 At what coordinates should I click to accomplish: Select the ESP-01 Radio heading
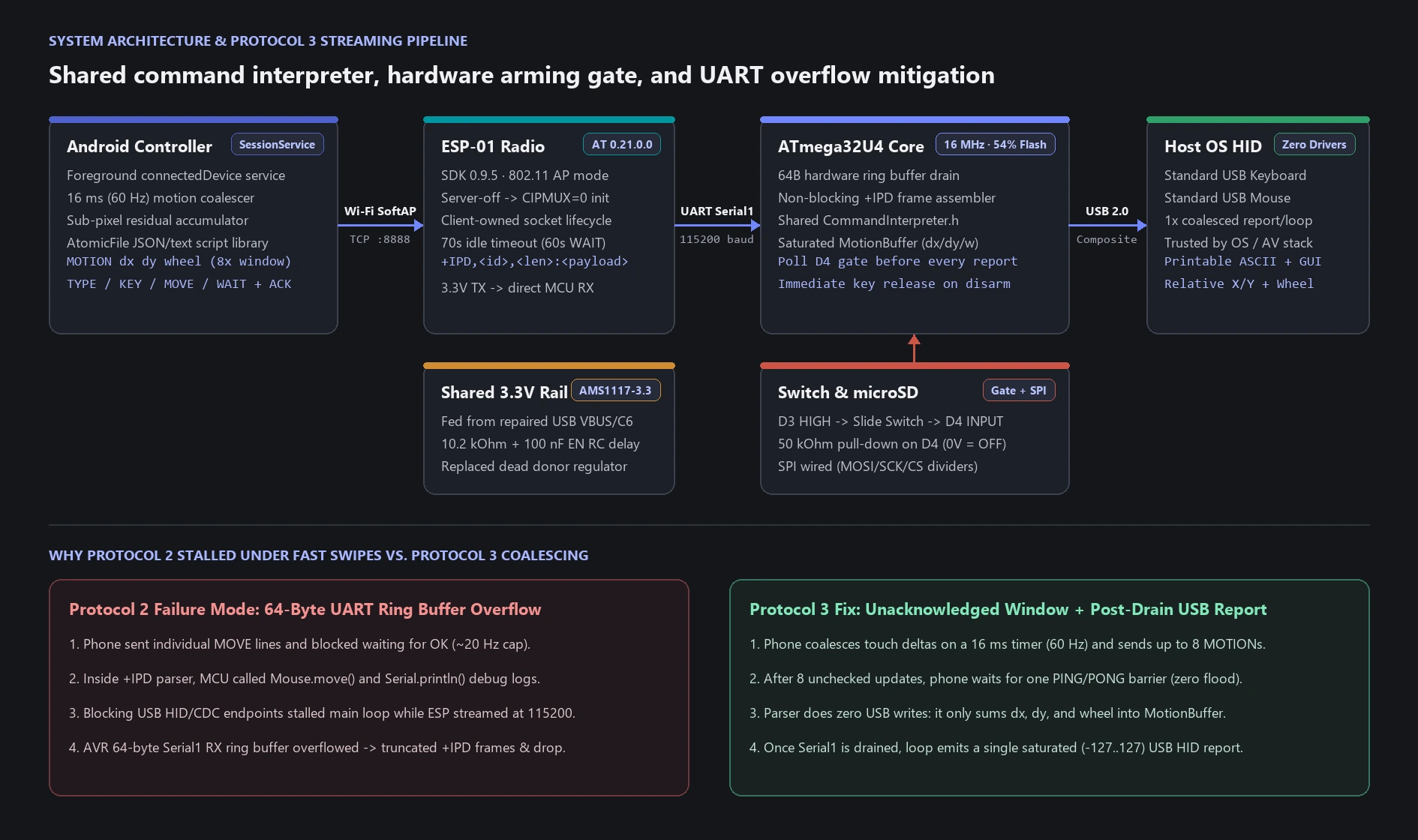coord(493,146)
